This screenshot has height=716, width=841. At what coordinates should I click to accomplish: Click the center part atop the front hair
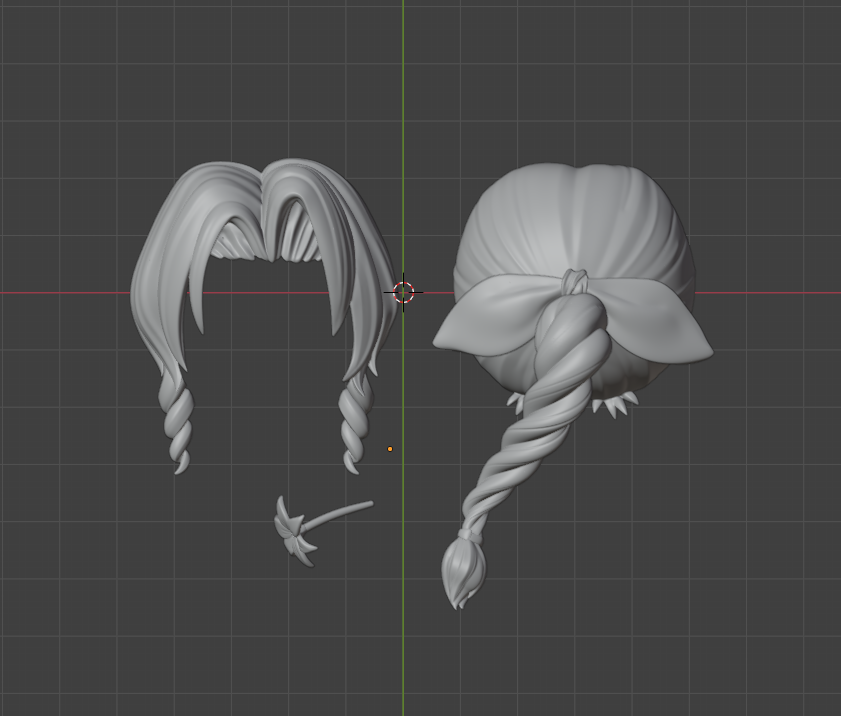[x=264, y=185]
